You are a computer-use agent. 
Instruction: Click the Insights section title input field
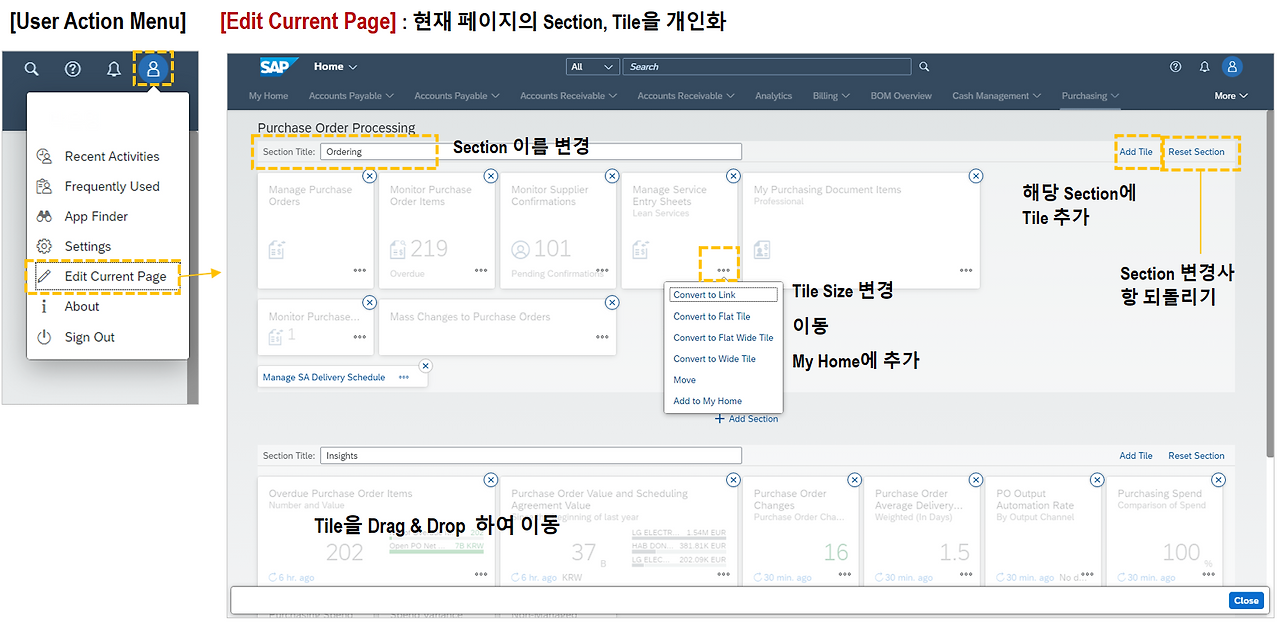pyautogui.click(x=530, y=455)
